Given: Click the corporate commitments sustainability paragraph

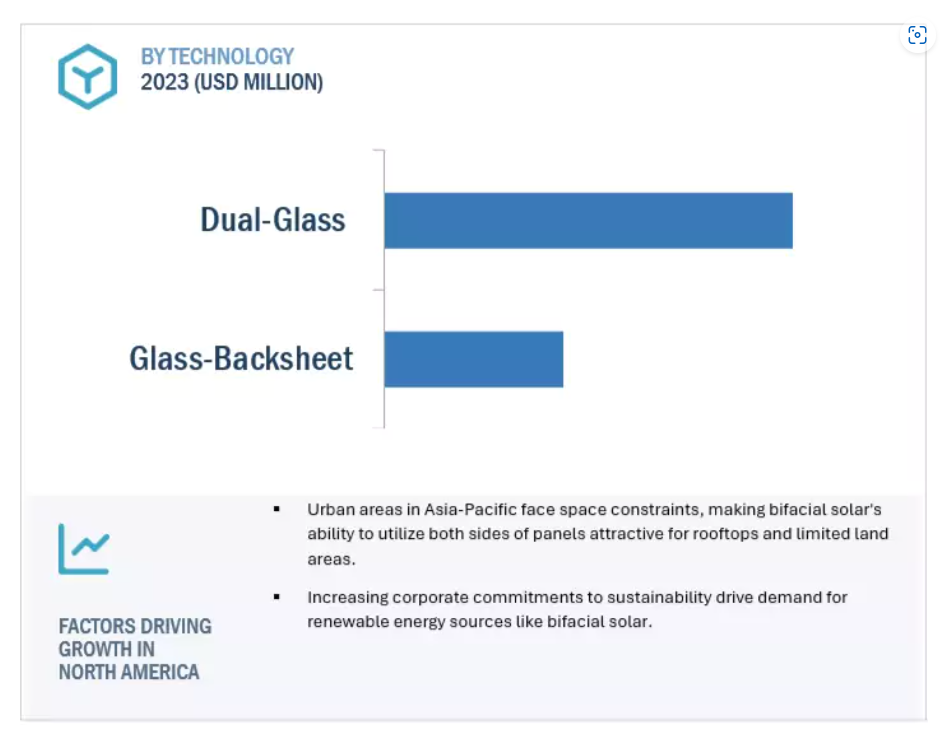Looking at the screenshot, I should pos(577,609).
